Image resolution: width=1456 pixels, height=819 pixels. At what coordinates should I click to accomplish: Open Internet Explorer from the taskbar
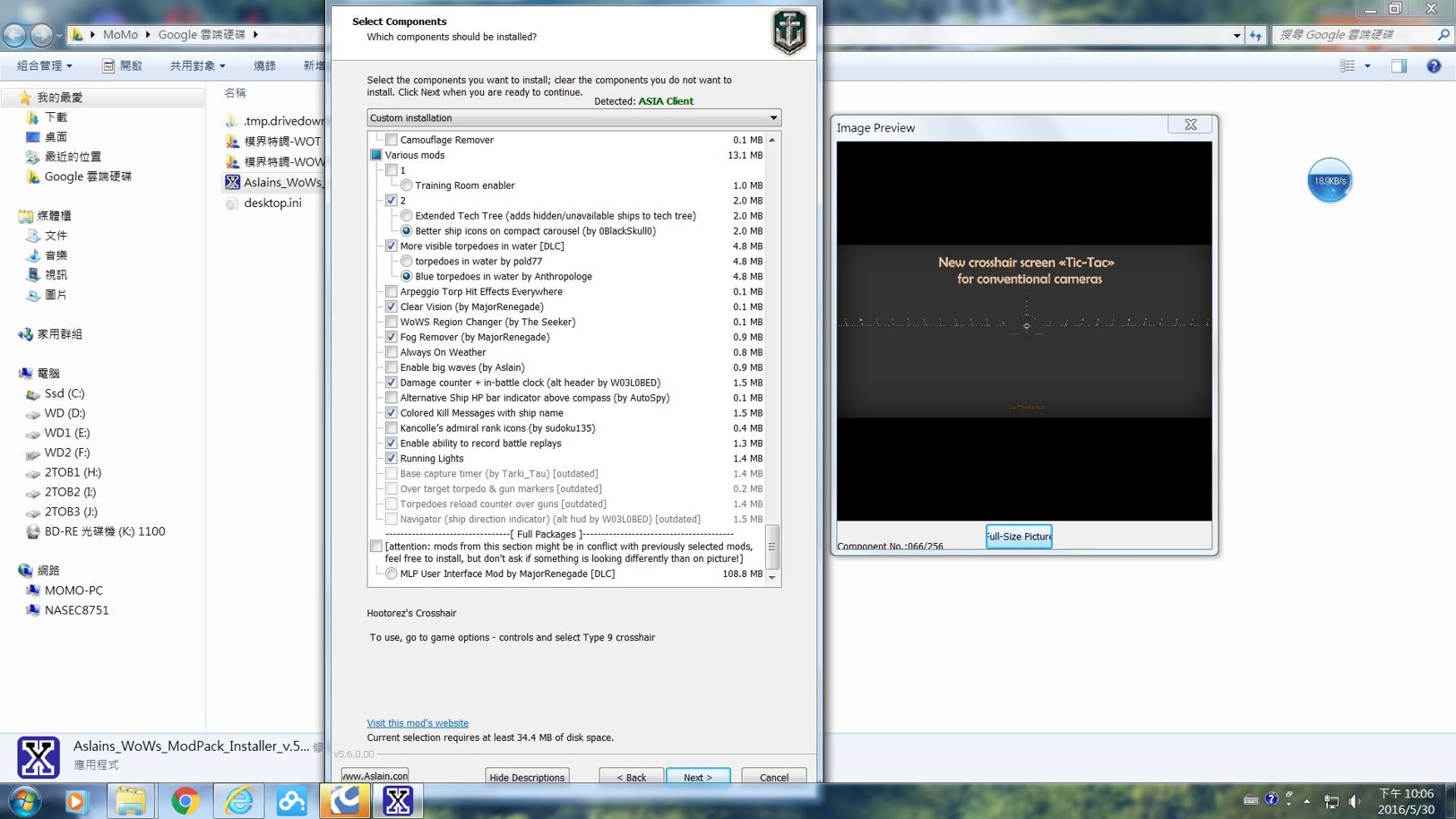click(239, 800)
